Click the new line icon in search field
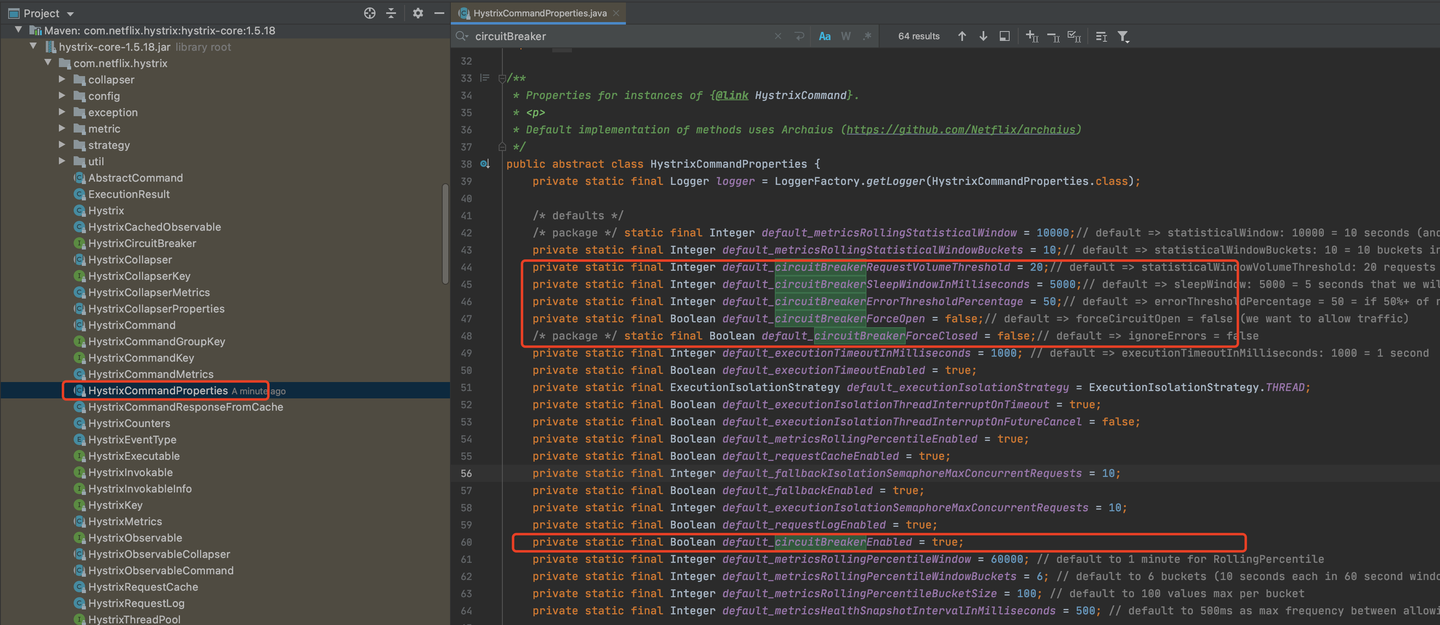Viewport: 1440px width, 625px height. pyautogui.click(x=800, y=36)
